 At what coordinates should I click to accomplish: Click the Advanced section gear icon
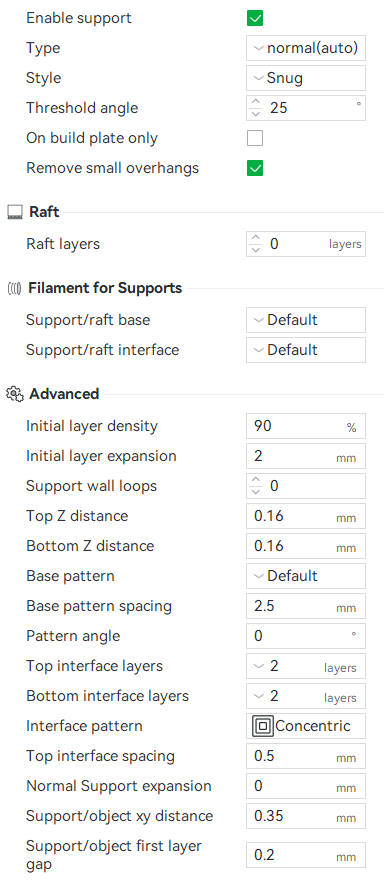click(14, 394)
